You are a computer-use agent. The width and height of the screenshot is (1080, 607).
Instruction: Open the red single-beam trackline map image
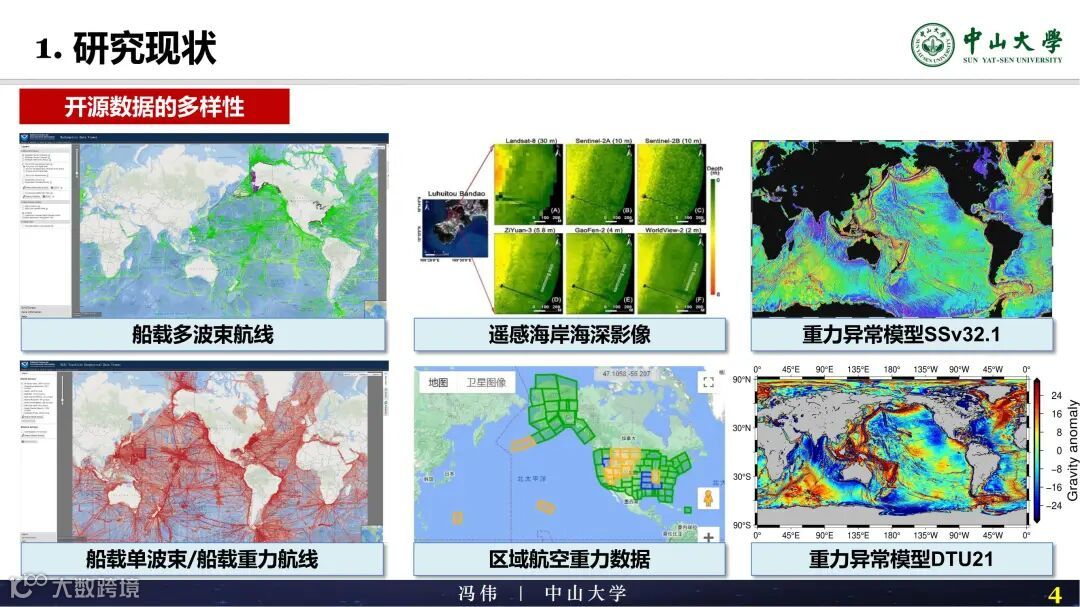[x=220, y=458]
